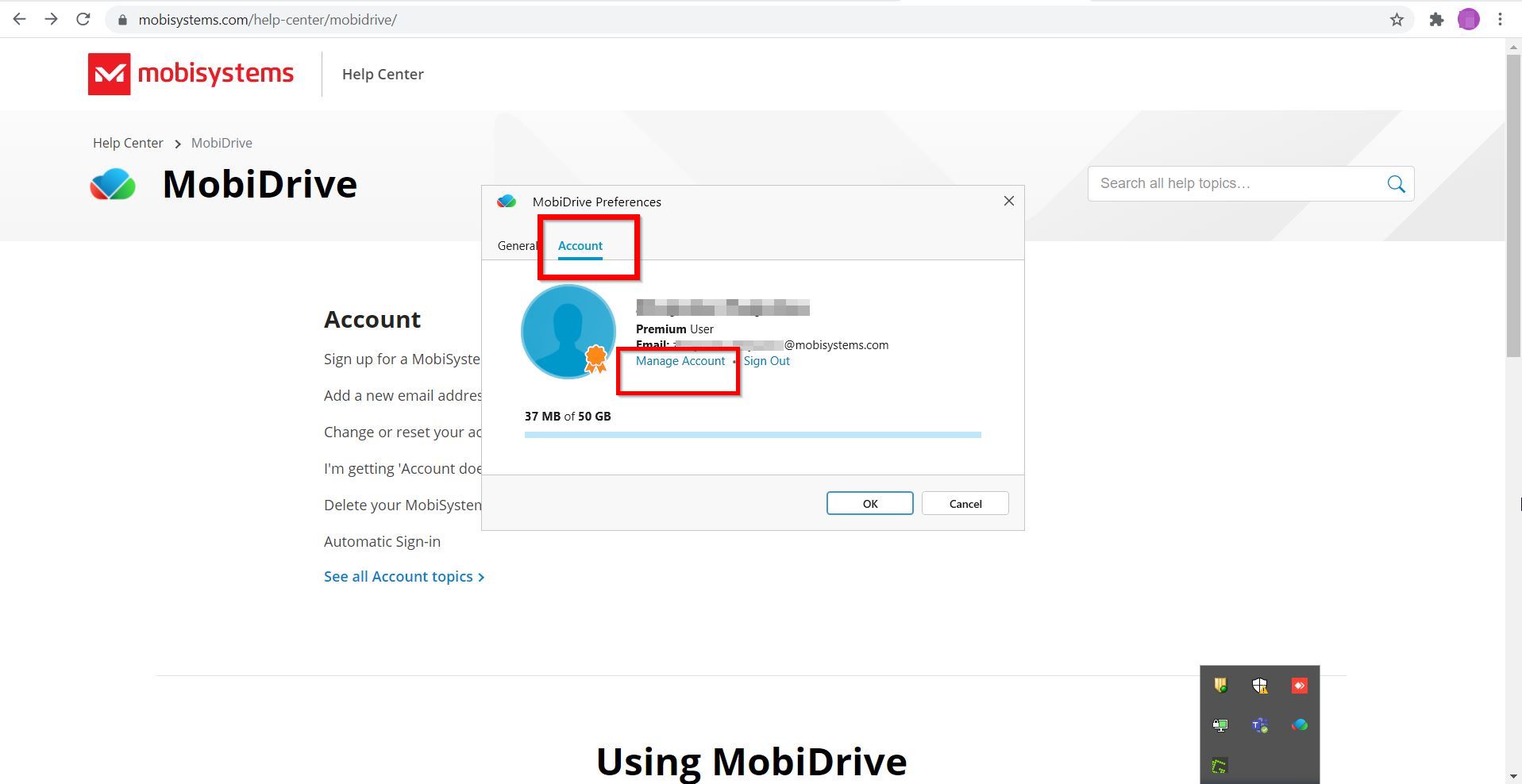This screenshot has height=784, width=1522.
Task: Go forward using browser forward arrow
Action: tap(52, 19)
